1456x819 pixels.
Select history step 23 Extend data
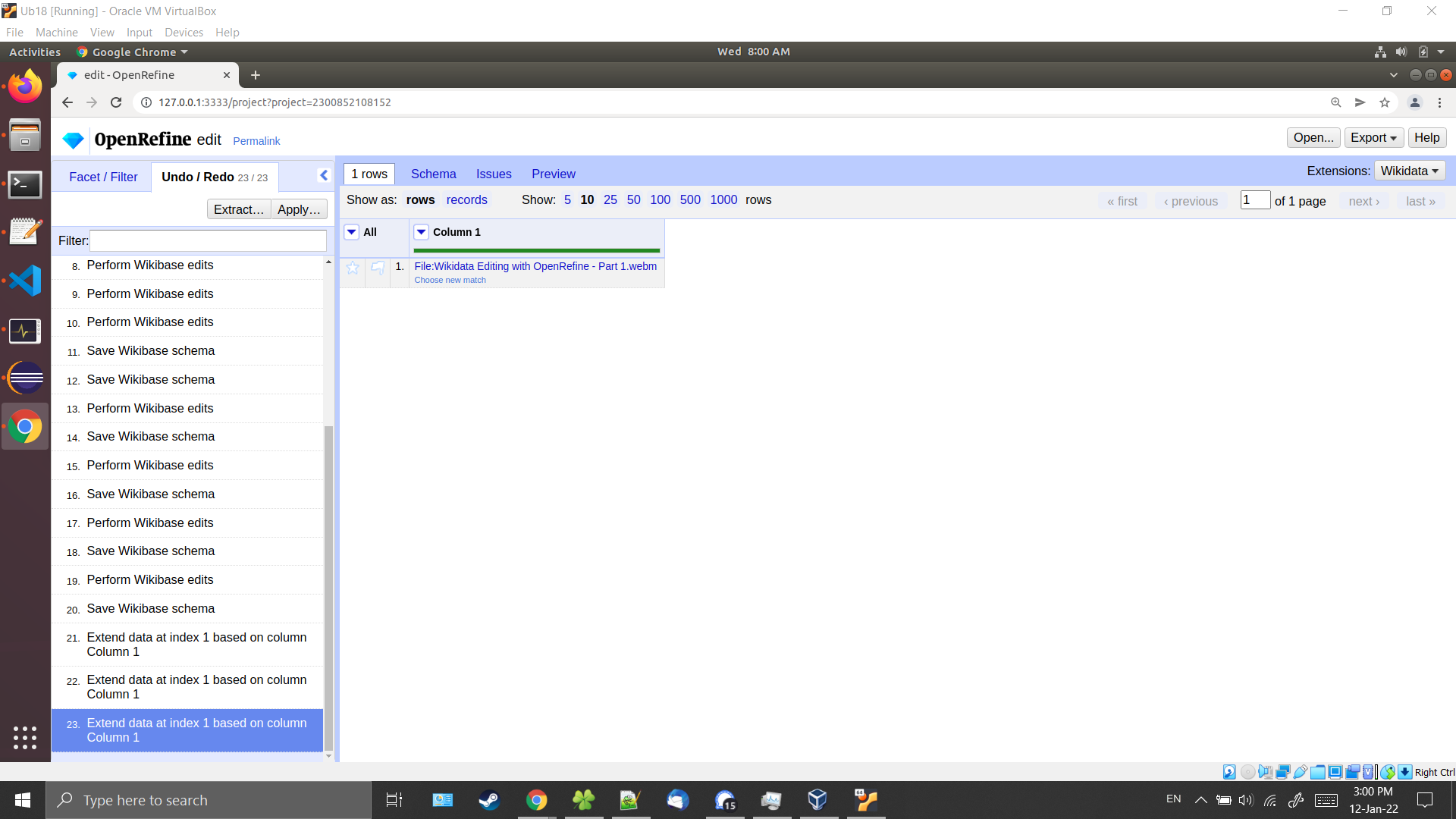(187, 730)
